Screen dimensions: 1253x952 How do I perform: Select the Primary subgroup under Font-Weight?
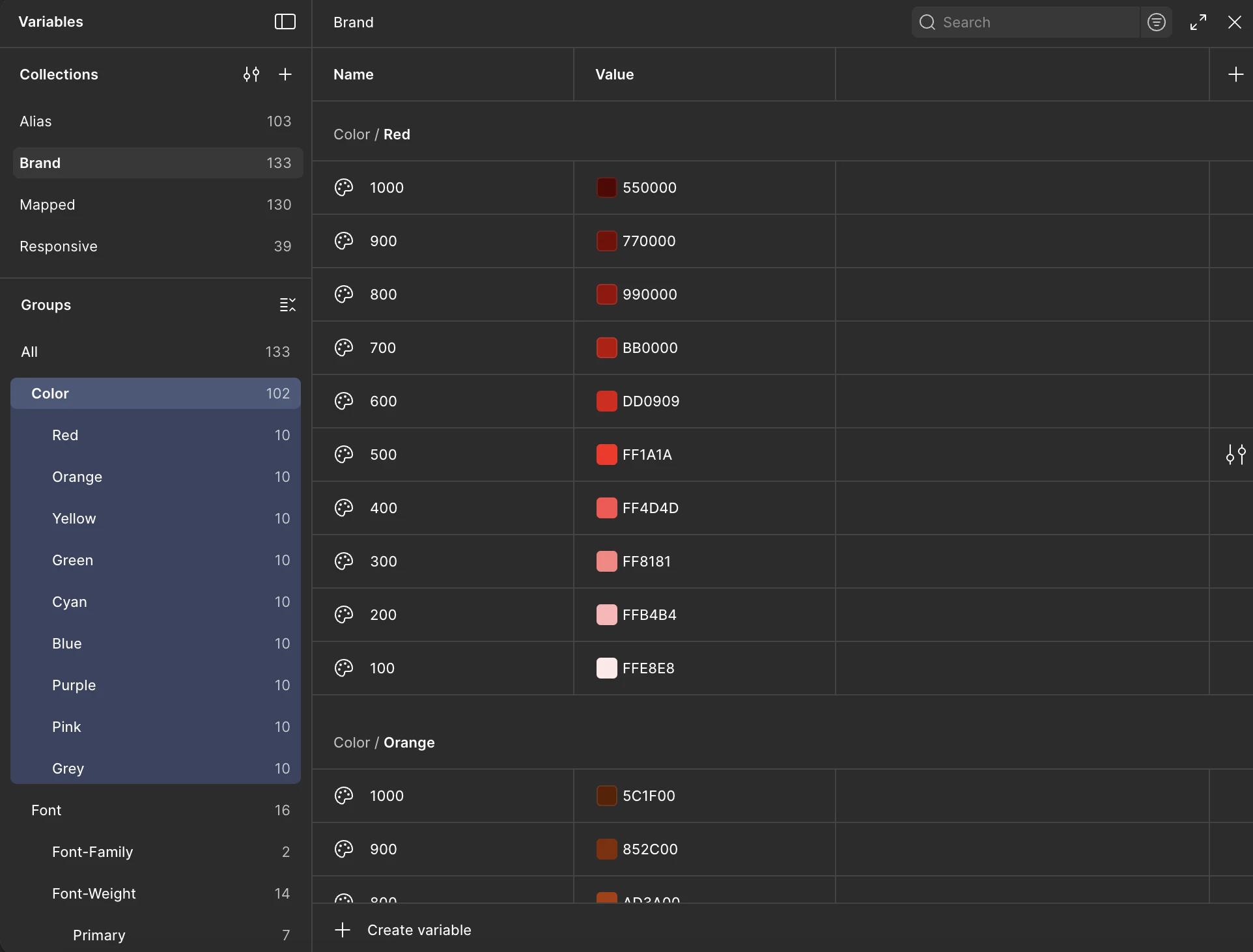pyautogui.click(x=156, y=935)
